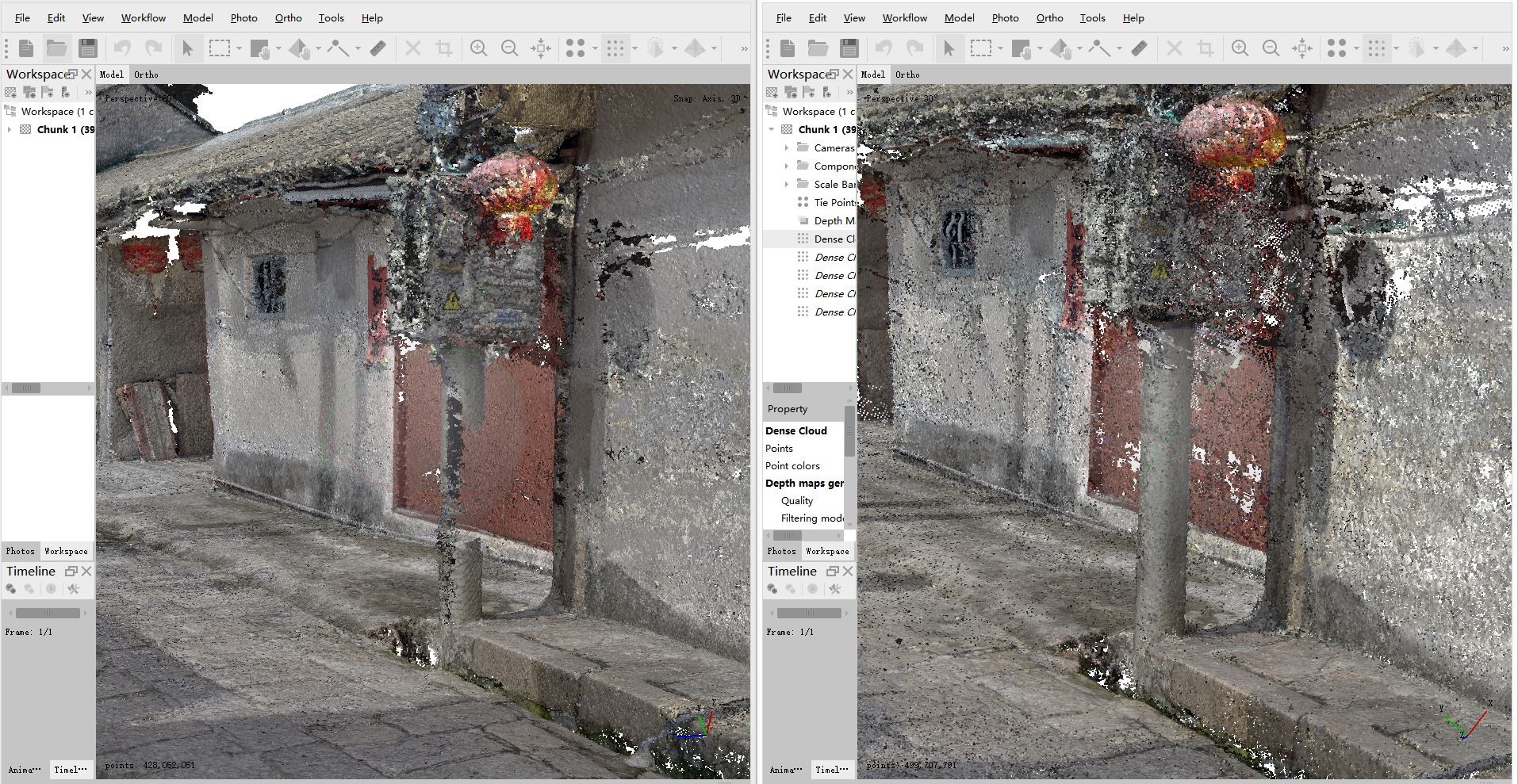The width and height of the screenshot is (1518, 784).
Task: Click the Timeline horizontal scrollbar slider
Action: point(46,612)
